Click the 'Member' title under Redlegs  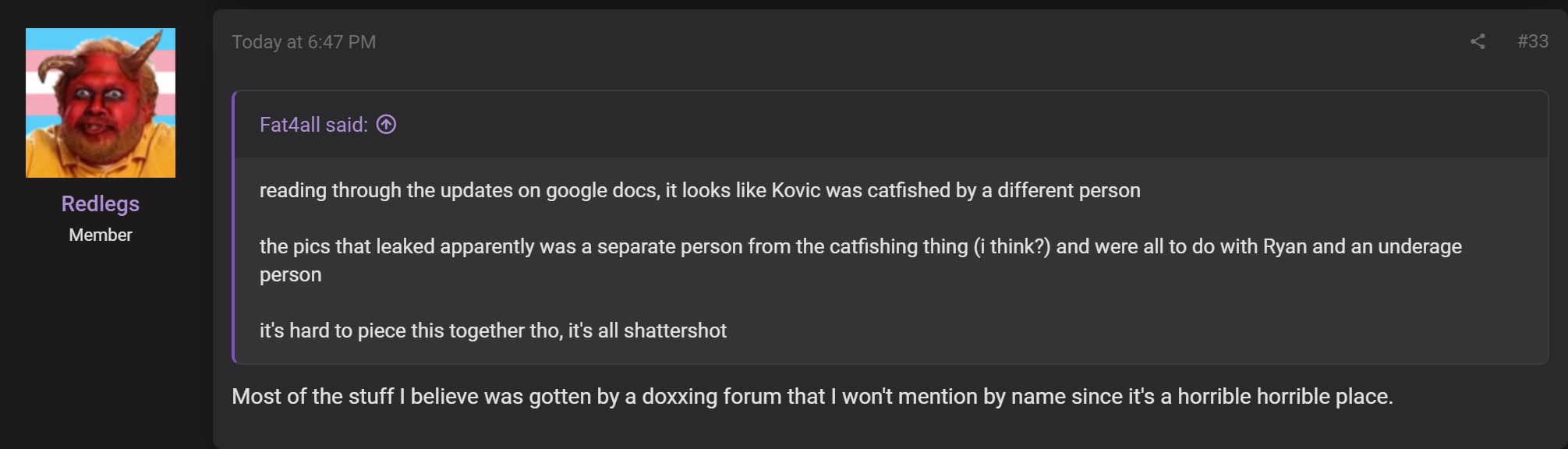coord(101,235)
